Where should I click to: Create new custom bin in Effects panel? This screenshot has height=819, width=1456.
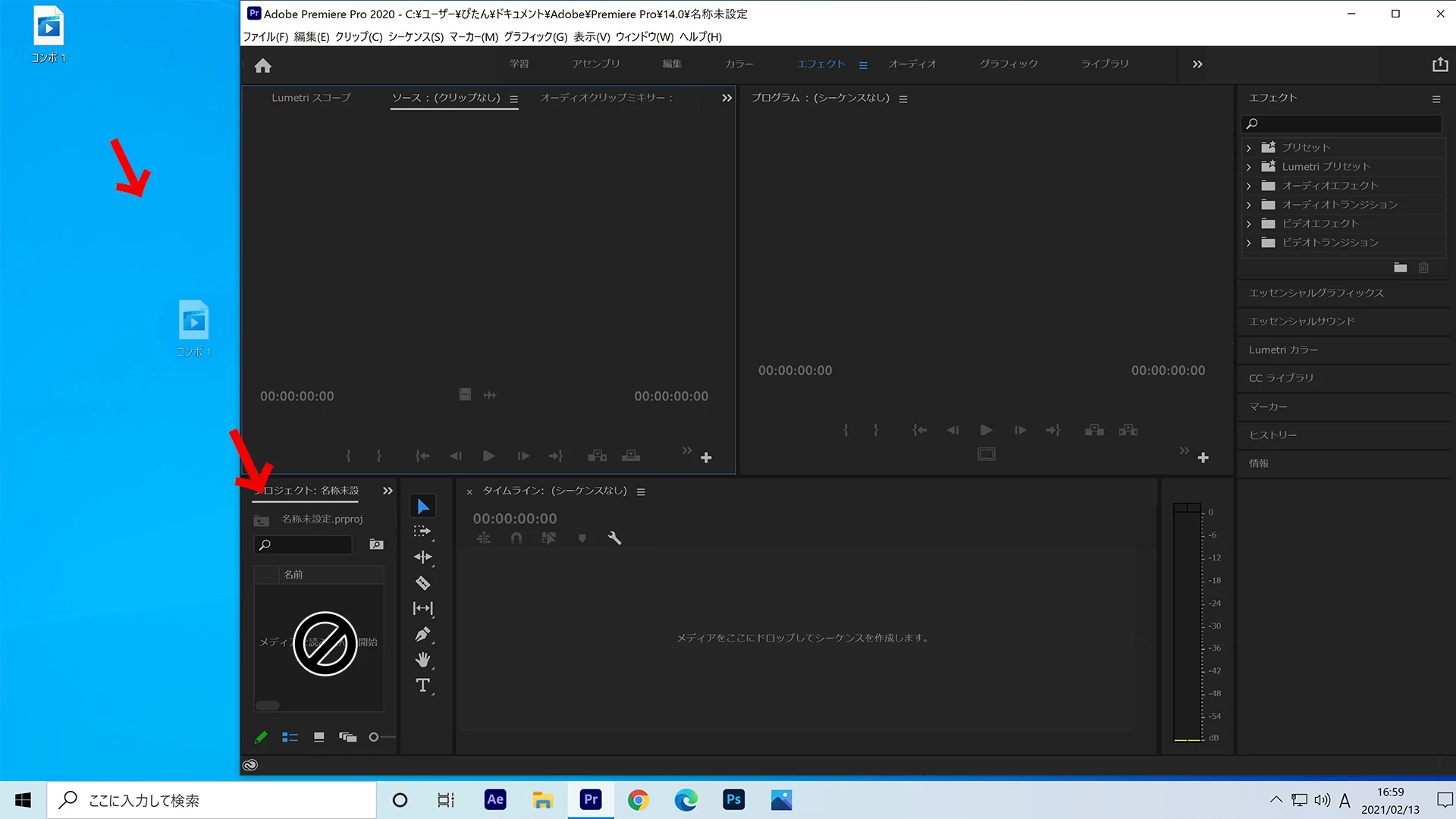1401,268
